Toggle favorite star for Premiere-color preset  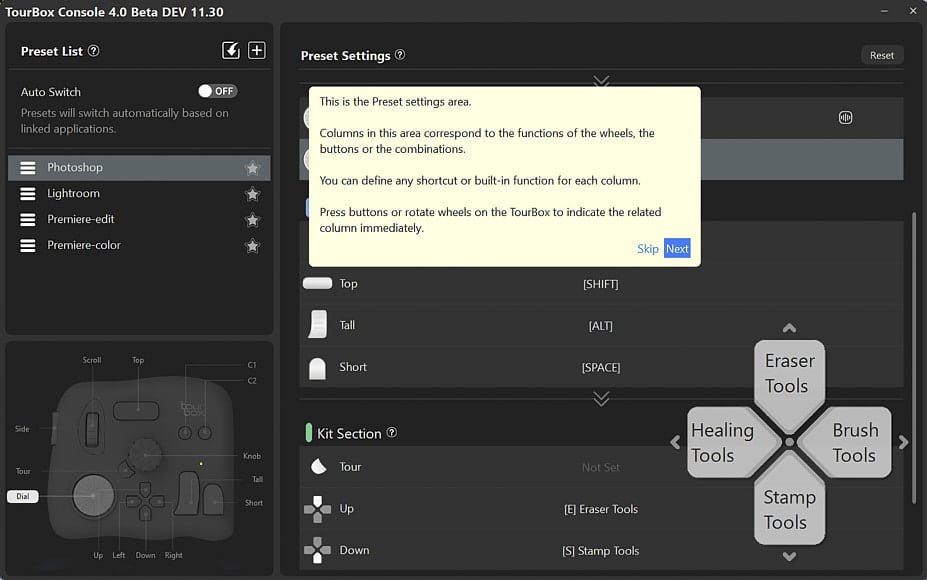coord(252,246)
